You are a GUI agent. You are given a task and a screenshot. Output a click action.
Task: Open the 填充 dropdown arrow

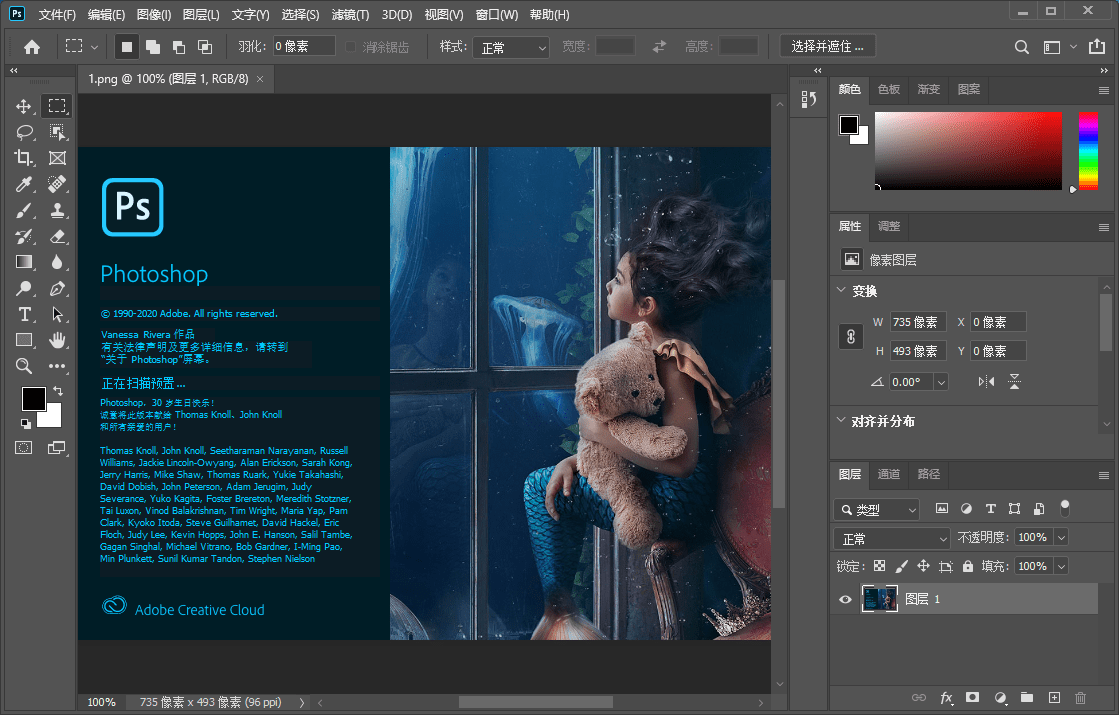(x=1061, y=567)
